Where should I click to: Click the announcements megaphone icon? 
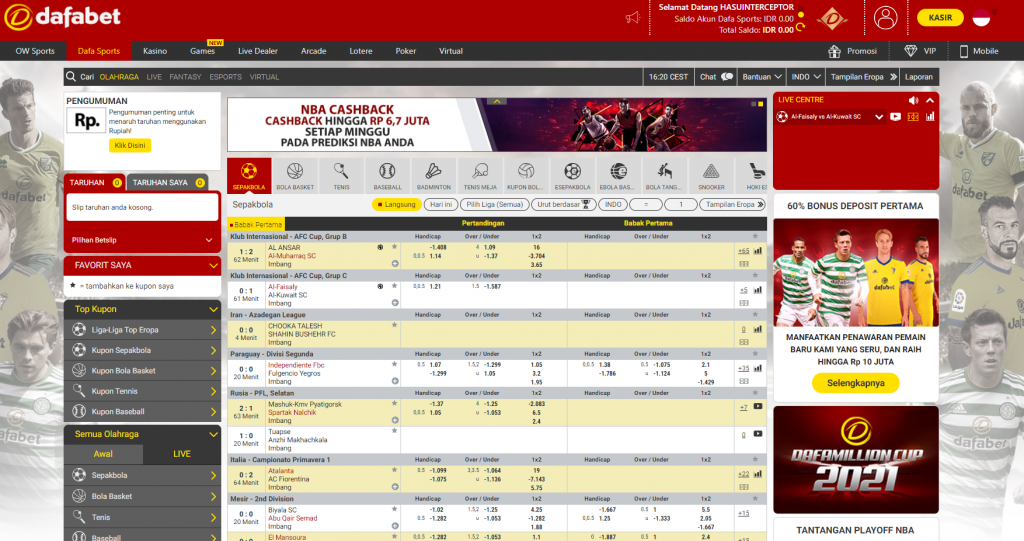click(x=633, y=18)
